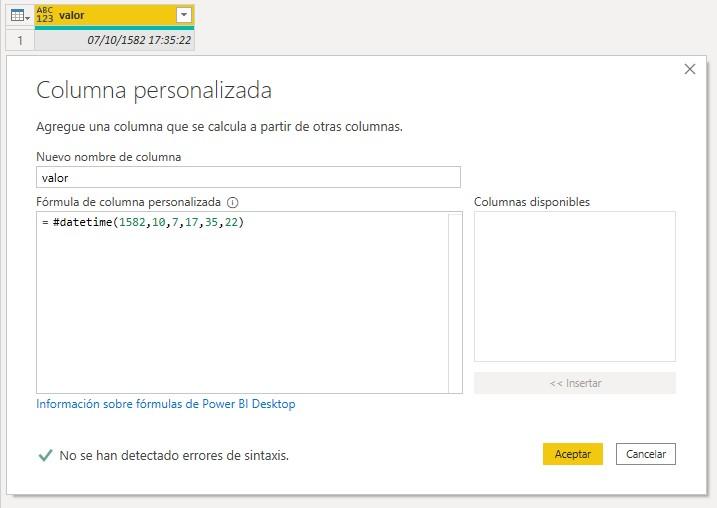The height and width of the screenshot is (508, 717).
Task: Close the Columna personalizada dialog
Action: click(689, 69)
